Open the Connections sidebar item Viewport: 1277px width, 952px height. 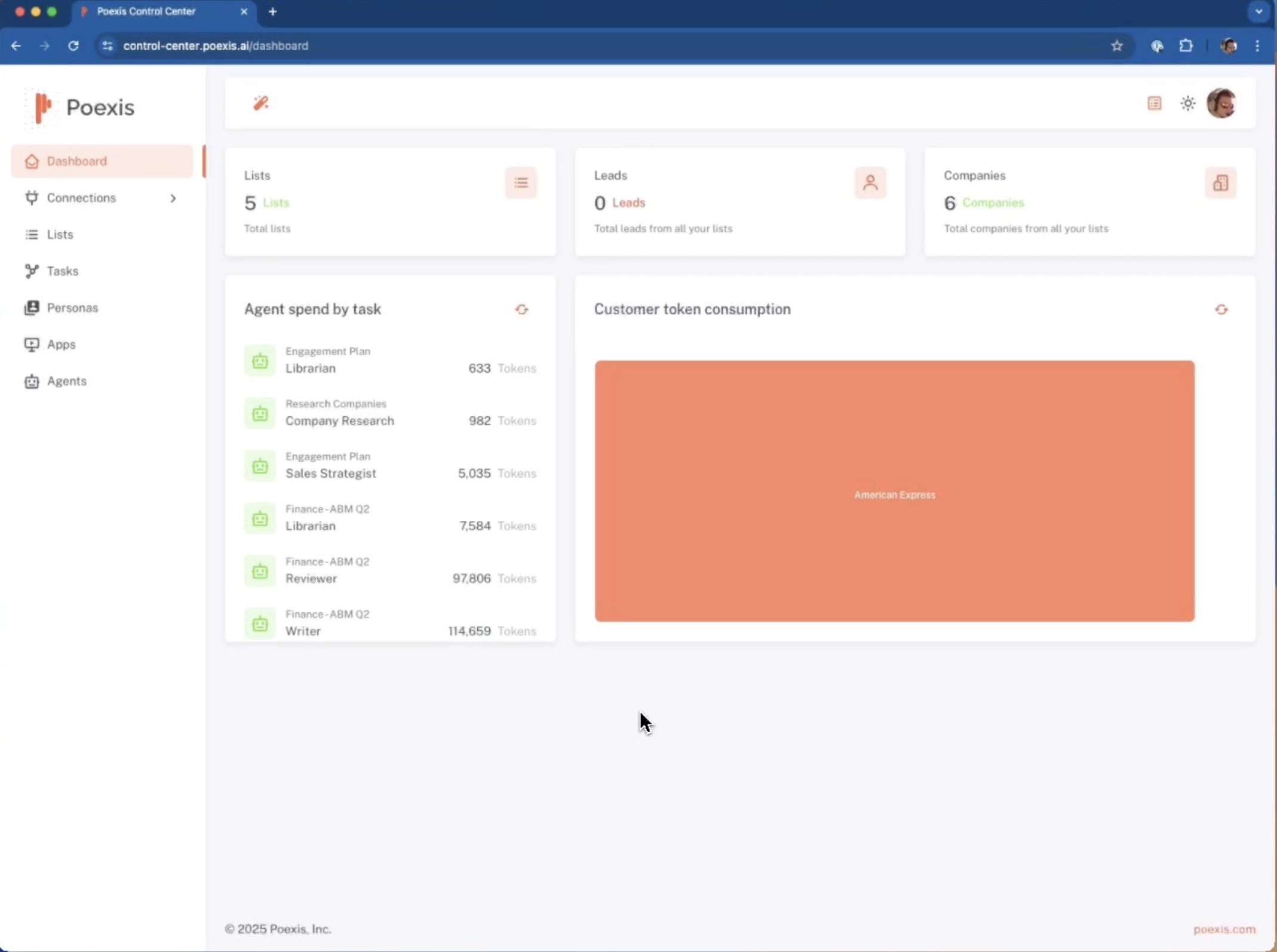pyautogui.click(x=102, y=198)
